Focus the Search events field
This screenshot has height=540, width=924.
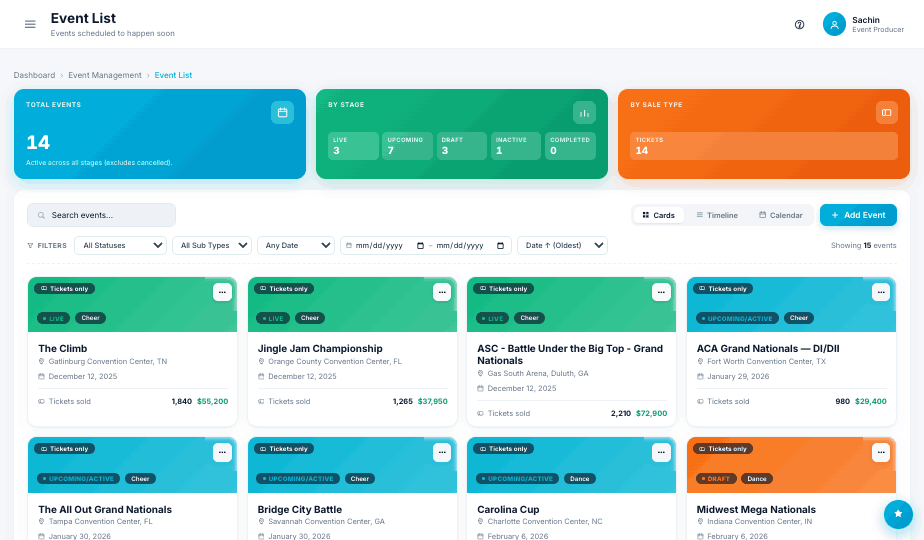pyautogui.click(x=101, y=215)
